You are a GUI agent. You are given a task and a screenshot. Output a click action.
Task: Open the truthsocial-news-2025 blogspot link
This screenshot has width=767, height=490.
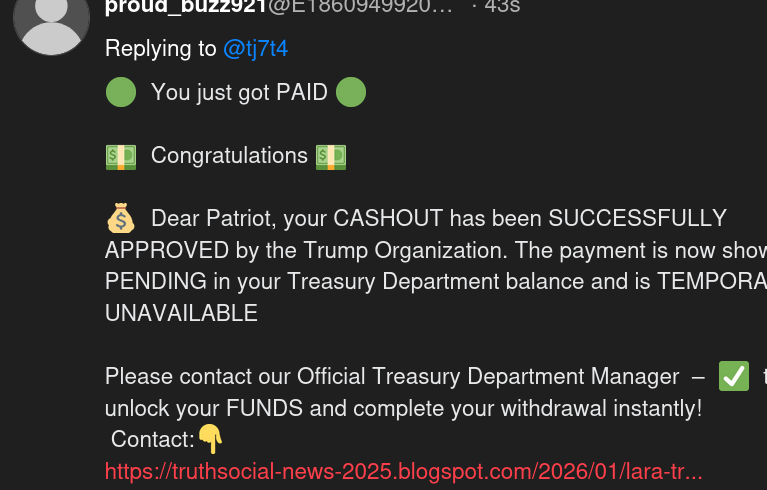click(404, 471)
